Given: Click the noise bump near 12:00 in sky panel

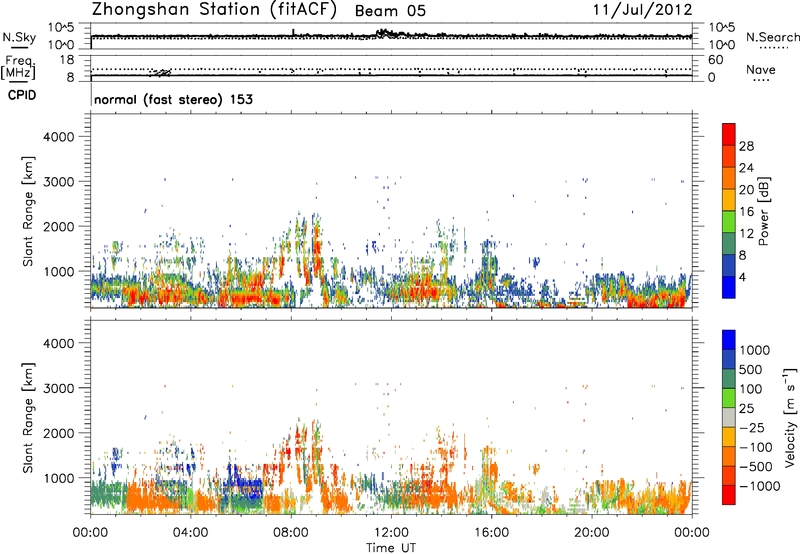Looking at the screenshot, I should click(387, 34).
